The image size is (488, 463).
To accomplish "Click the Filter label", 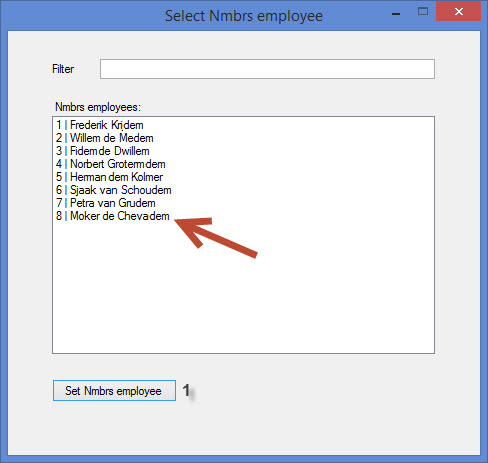I will pos(63,69).
